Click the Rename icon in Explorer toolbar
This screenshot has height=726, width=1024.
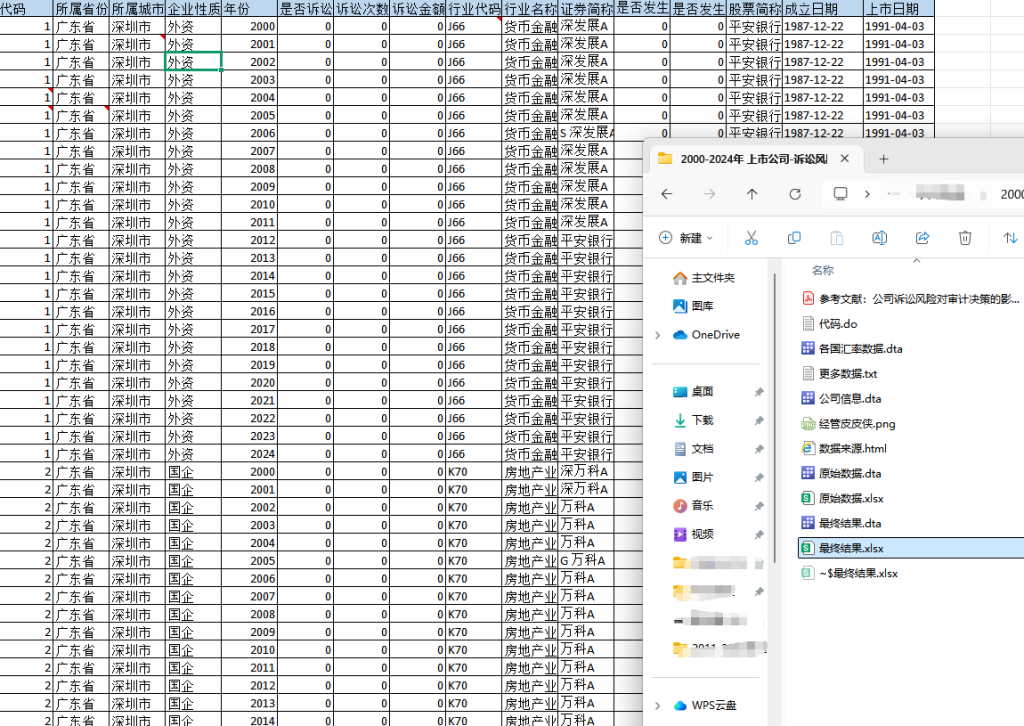pyautogui.click(x=880, y=238)
